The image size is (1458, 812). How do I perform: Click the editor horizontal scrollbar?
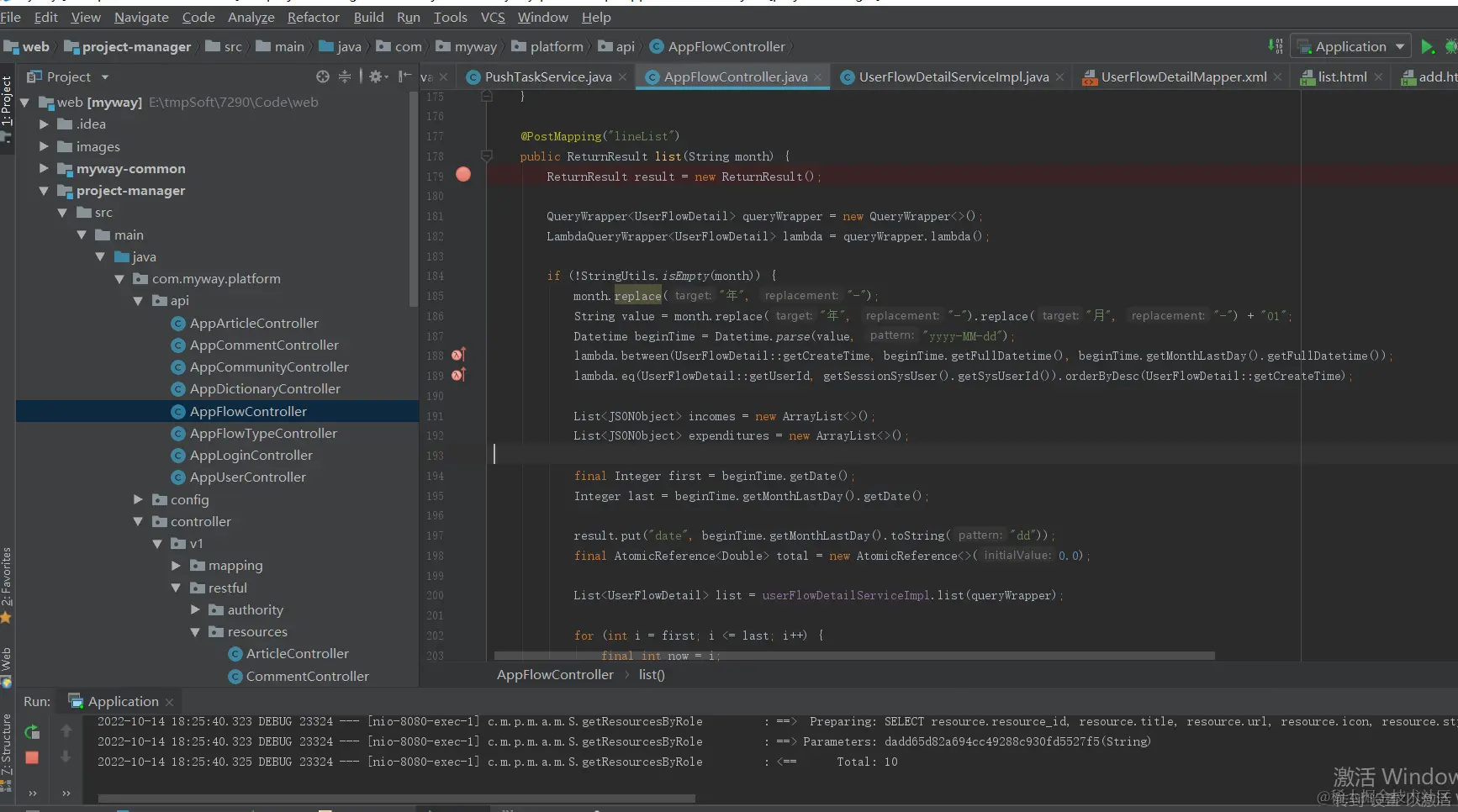pyautogui.click(x=854, y=656)
